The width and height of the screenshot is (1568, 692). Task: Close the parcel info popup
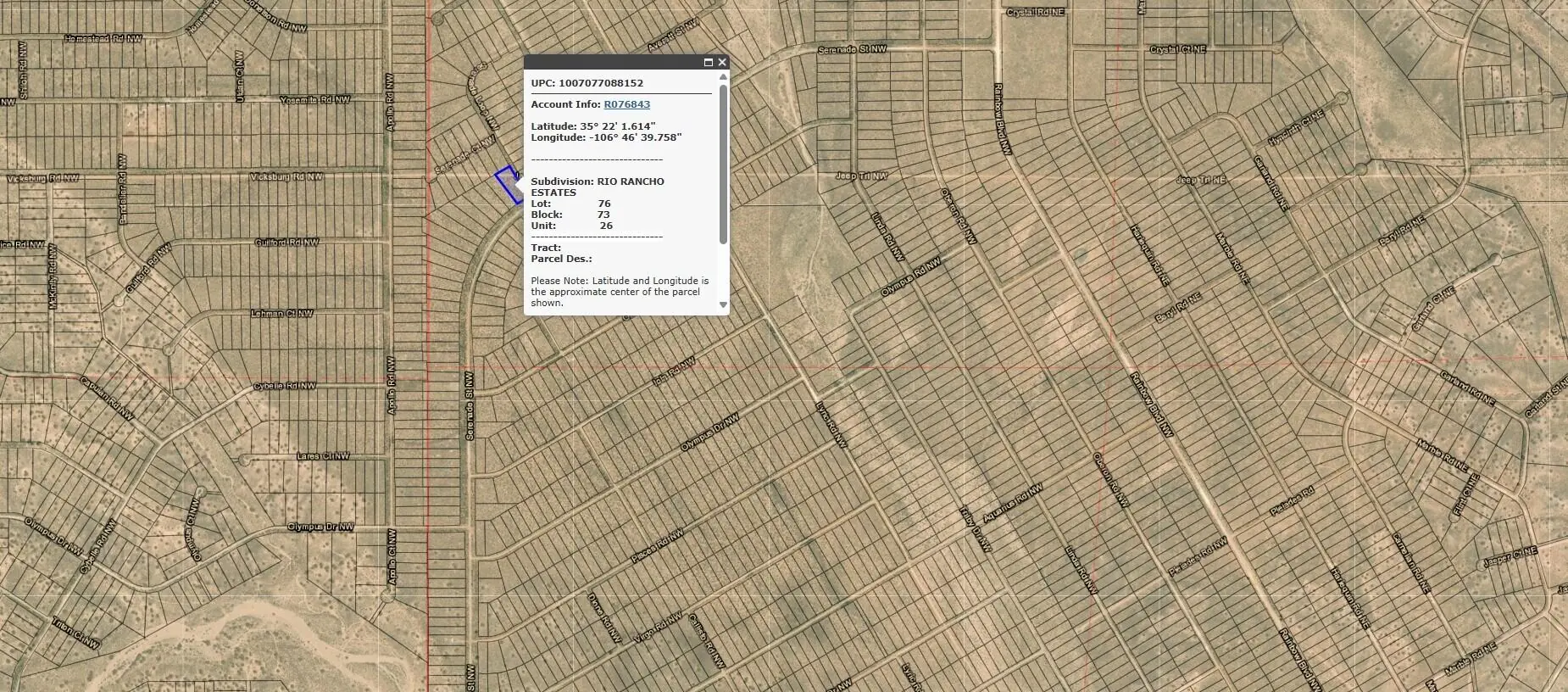click(722, 62)
